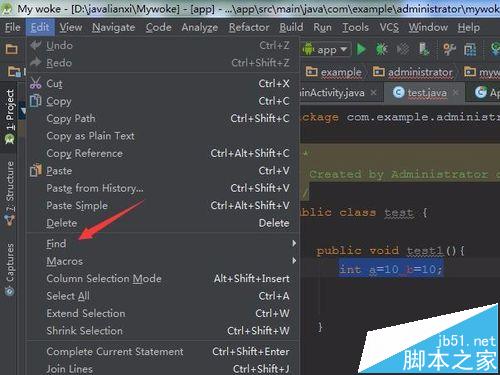Click the Redo arrow icon
Image resolution: width=500 pixels, height=375 pixels.
pos(35,62)
